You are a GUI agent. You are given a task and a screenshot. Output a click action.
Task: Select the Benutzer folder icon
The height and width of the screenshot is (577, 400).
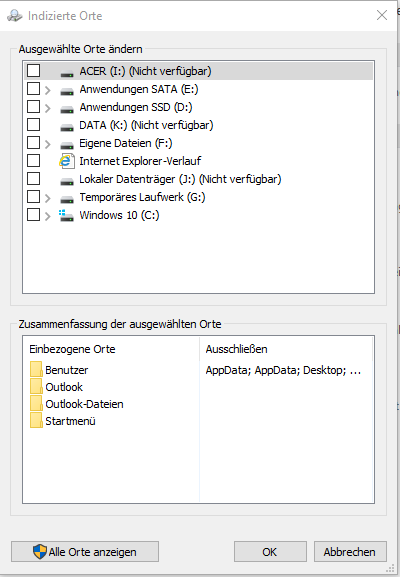pos(36,369)
